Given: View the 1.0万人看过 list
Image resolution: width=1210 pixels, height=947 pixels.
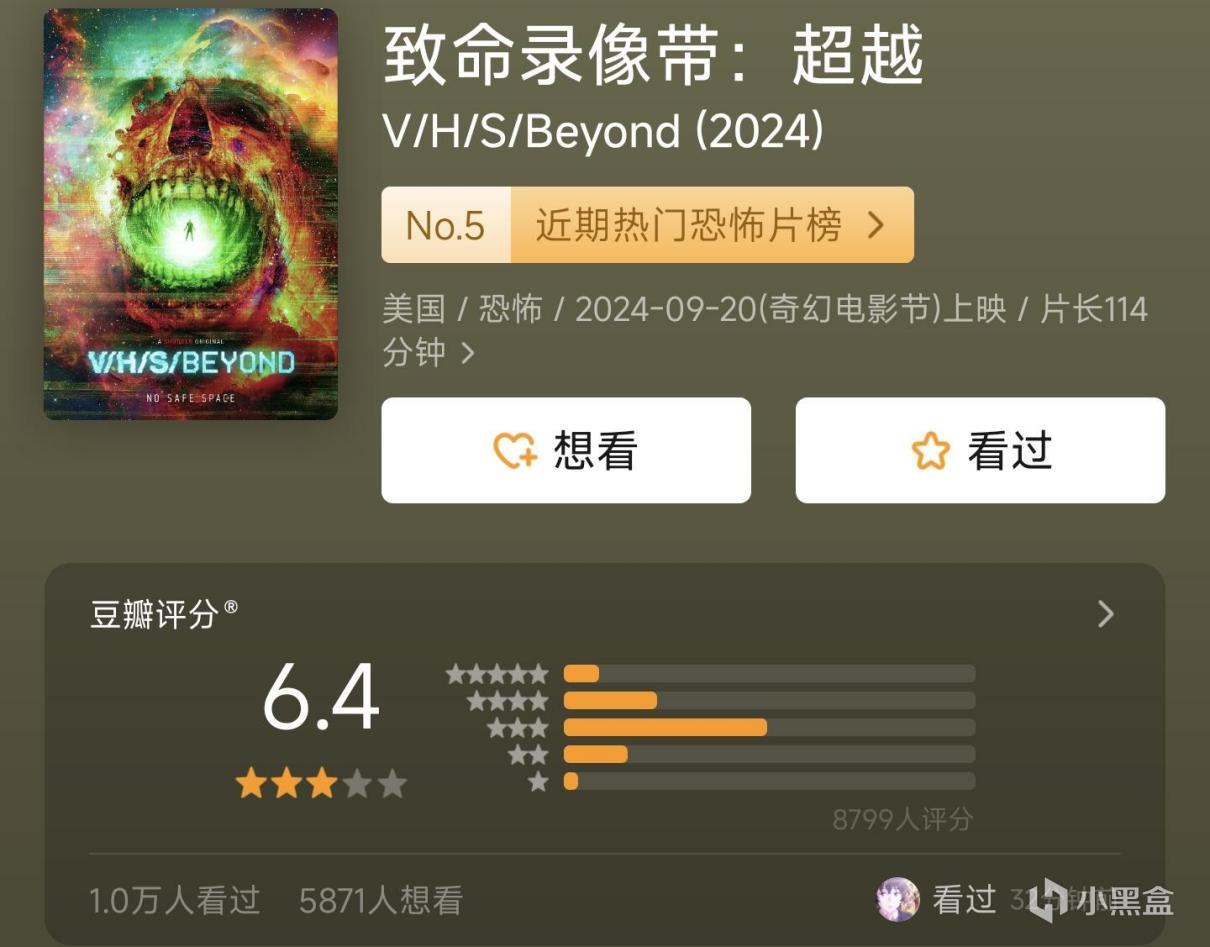Looking at the screenshot, I should tap(175, 900).
